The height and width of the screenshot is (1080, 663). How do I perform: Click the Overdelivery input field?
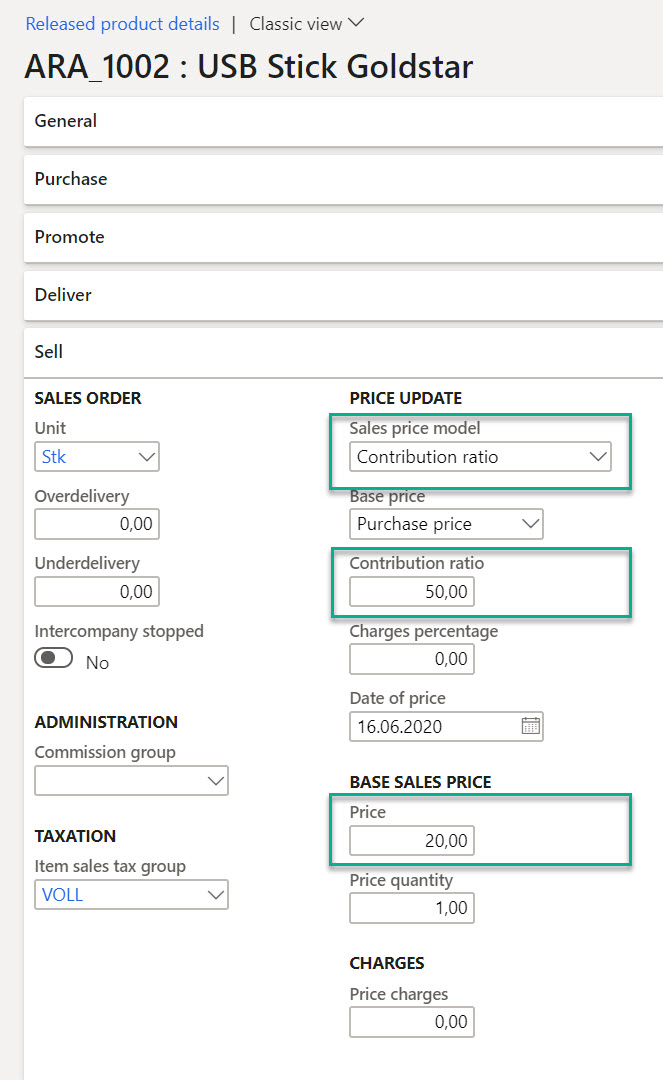pos(97,524)
